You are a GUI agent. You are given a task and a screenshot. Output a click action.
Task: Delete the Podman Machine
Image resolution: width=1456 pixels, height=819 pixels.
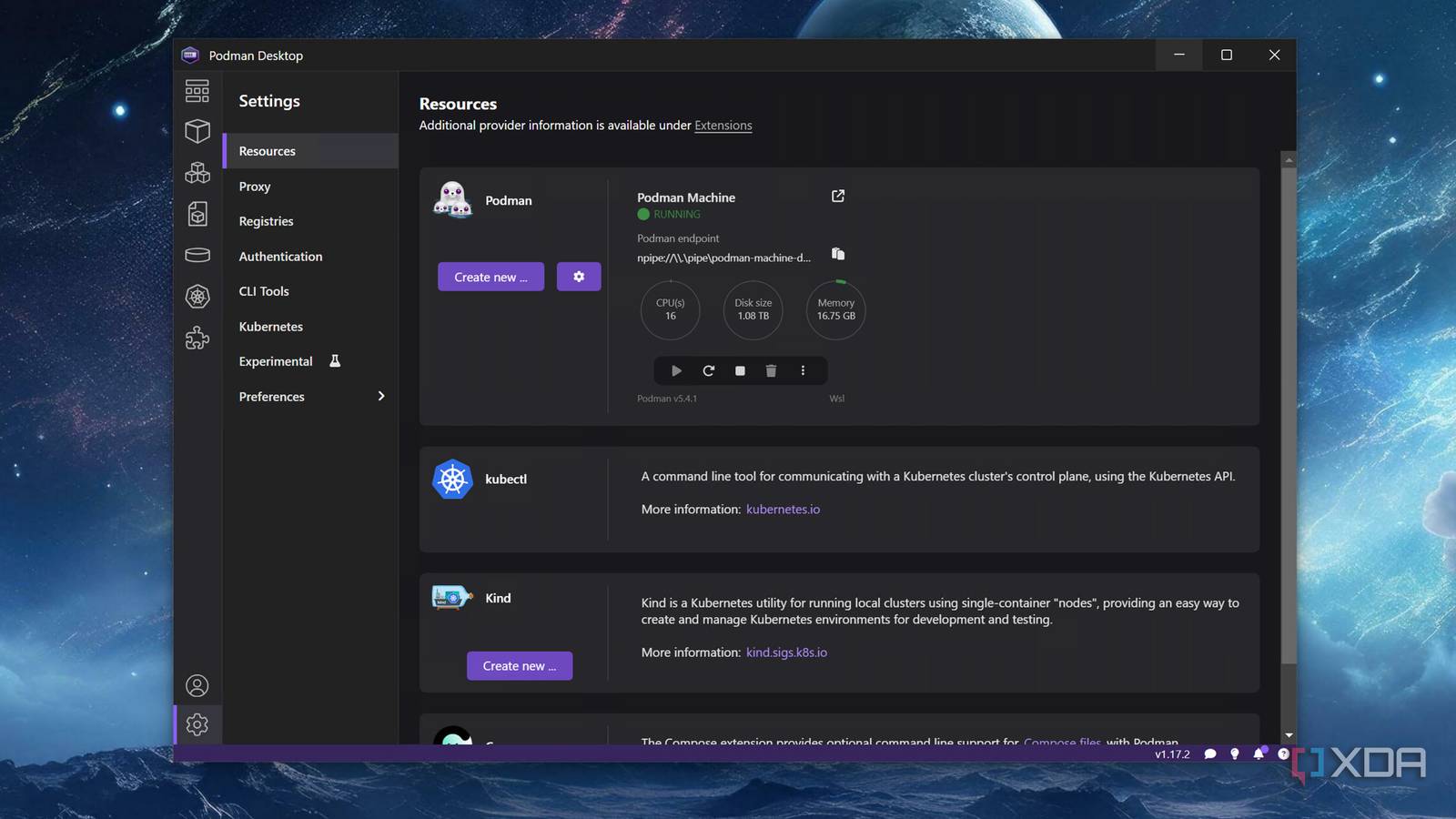pos(771,370)
